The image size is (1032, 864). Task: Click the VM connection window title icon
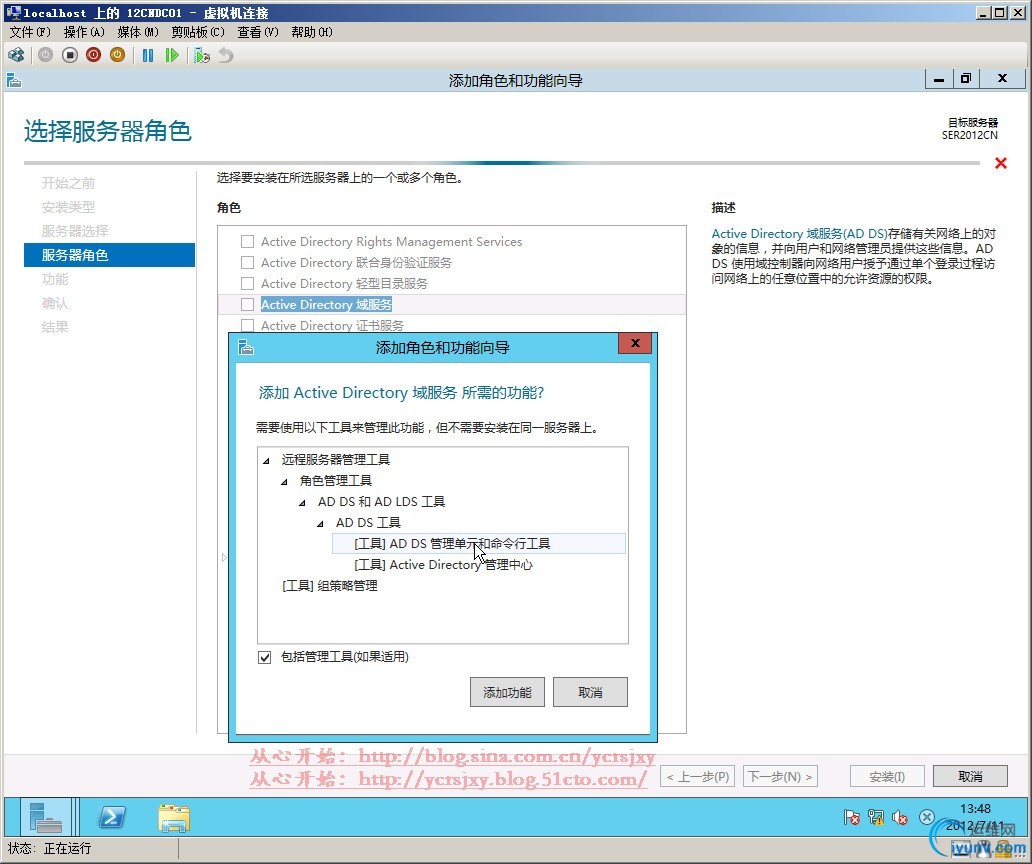click(x=13, y=12)
